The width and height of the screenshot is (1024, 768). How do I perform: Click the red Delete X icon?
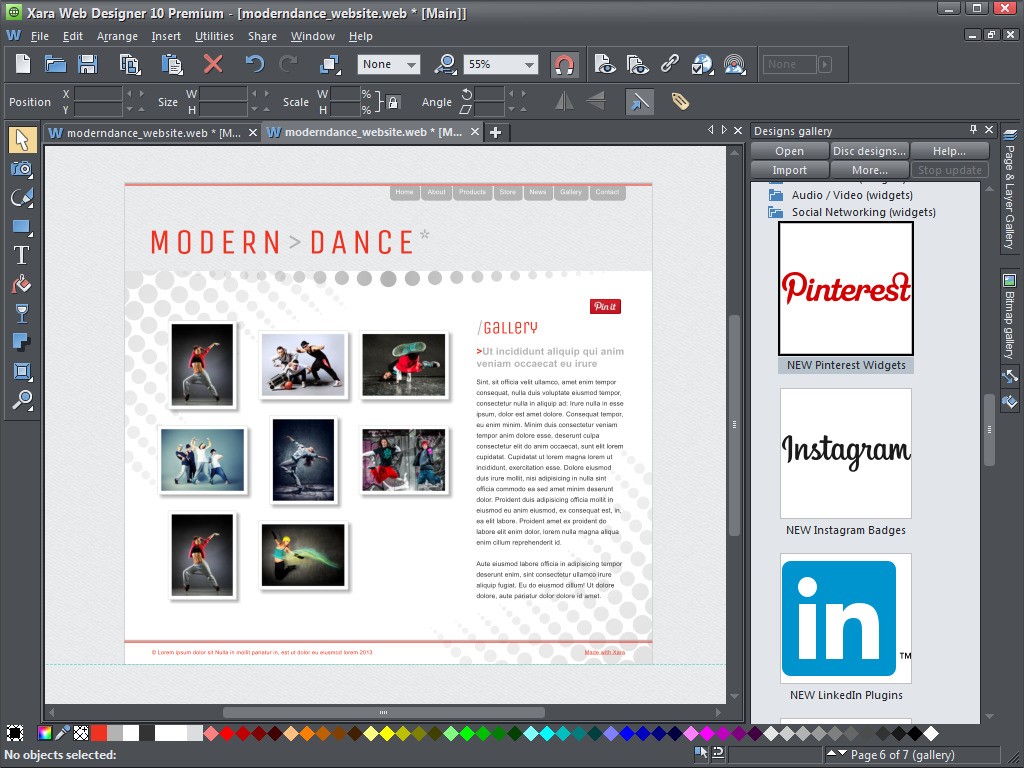pyautogui.click(x=213, y=65)
